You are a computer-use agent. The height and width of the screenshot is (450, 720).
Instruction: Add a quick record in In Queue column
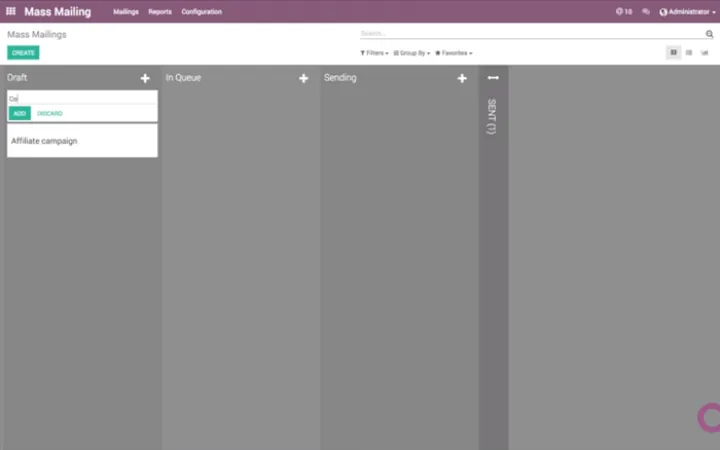pyautogui.click(x=304, y=78)
